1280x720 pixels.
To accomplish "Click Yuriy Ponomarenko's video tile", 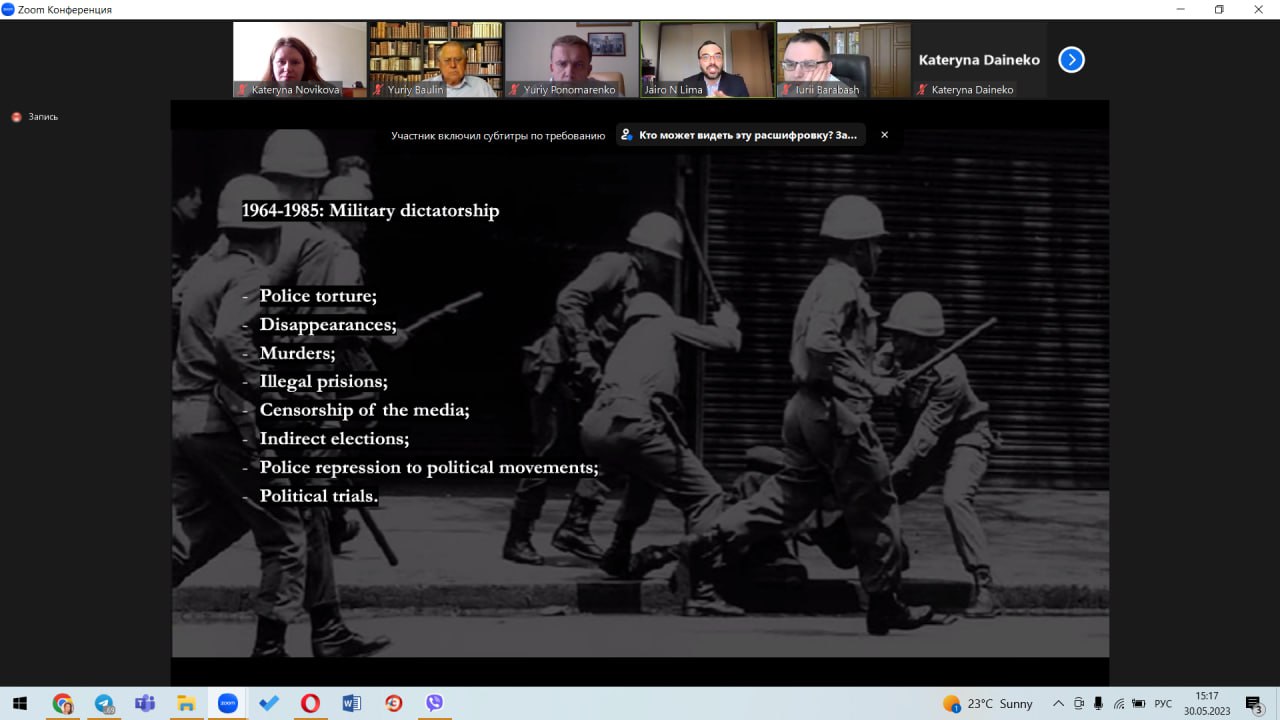I will [x=571, y=59].
